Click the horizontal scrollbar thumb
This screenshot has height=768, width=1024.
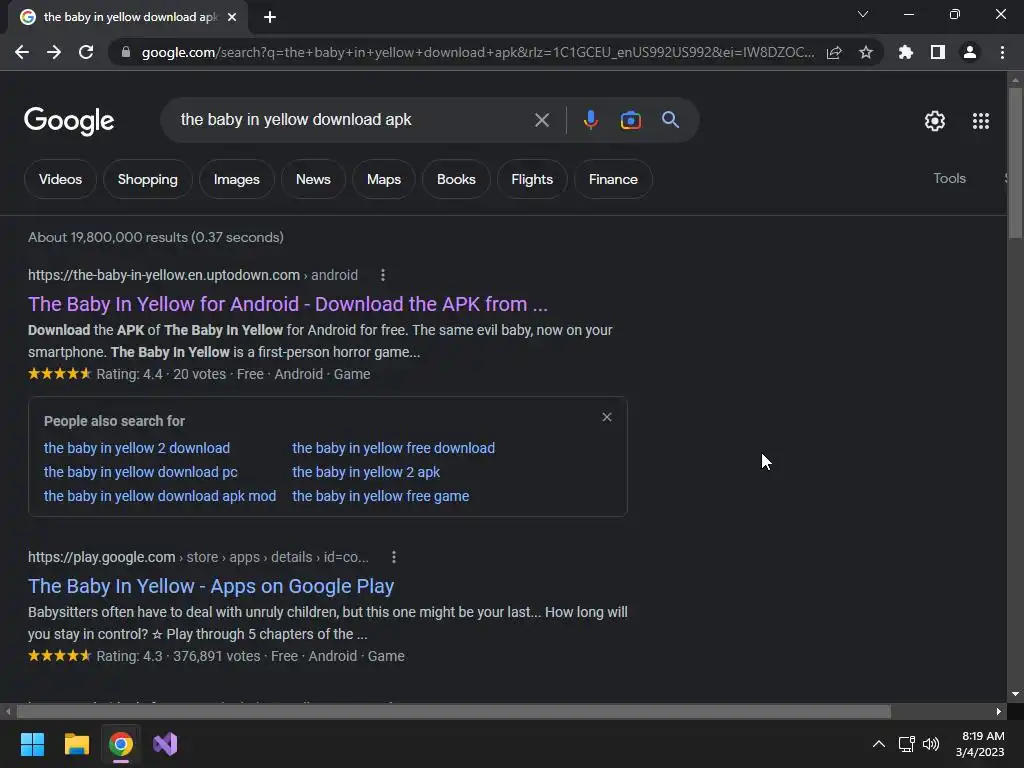[x=453, y=711]
